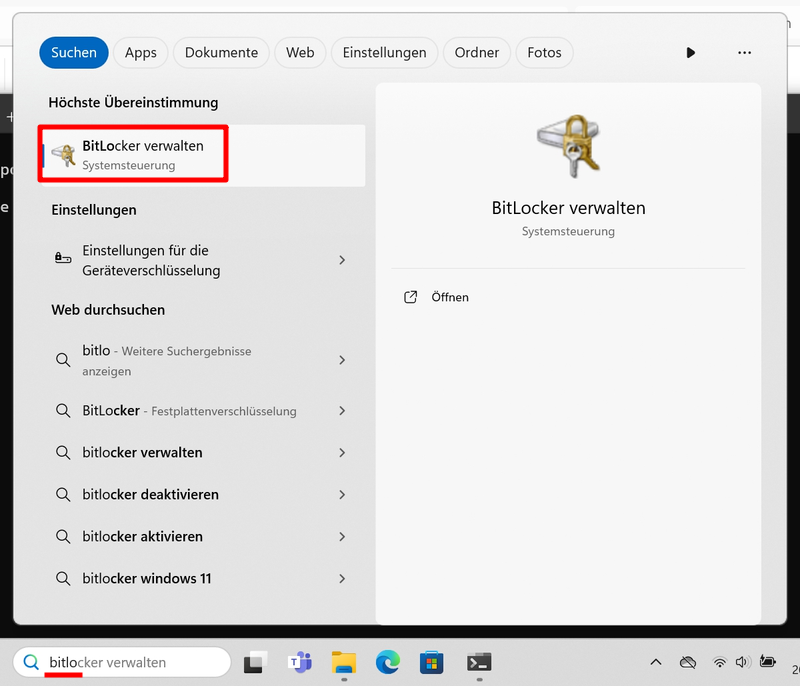Screen dimensions: 800x686
Task: Switch to the Einstellungen filter tab
Action: [384, 53]
